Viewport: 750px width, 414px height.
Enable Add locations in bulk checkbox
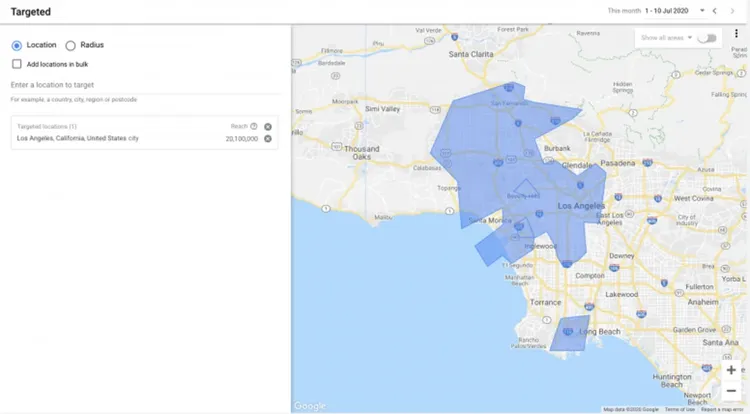17,64
